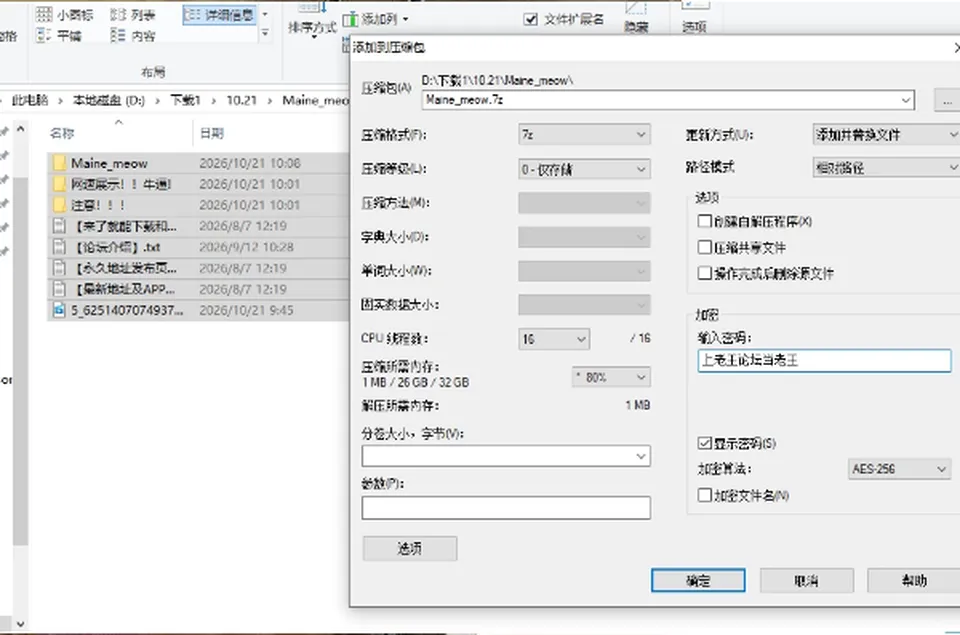Viewport: 960px width, 635px height.
Task: Click the 输入密码 text field
Action: (824, 361)
